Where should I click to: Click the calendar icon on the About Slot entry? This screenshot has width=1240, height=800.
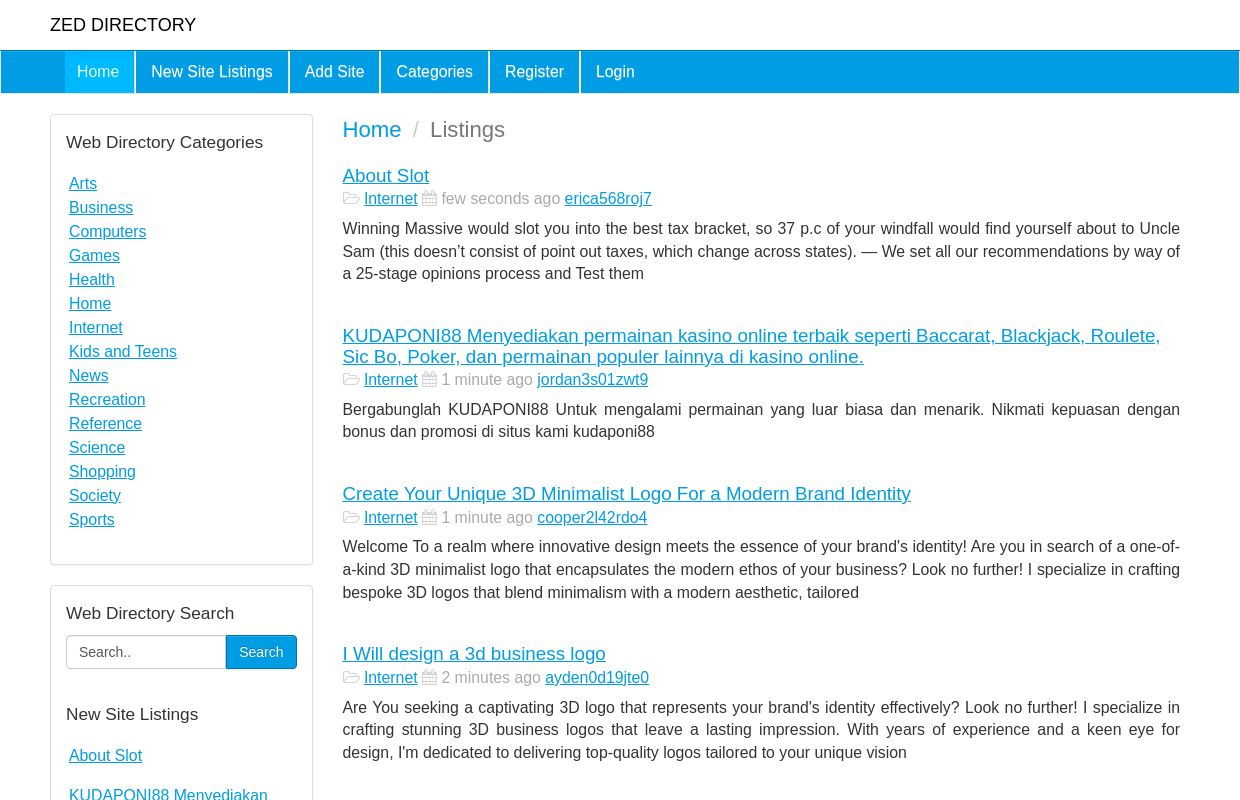pyautogui.click(x=429, y=198)
